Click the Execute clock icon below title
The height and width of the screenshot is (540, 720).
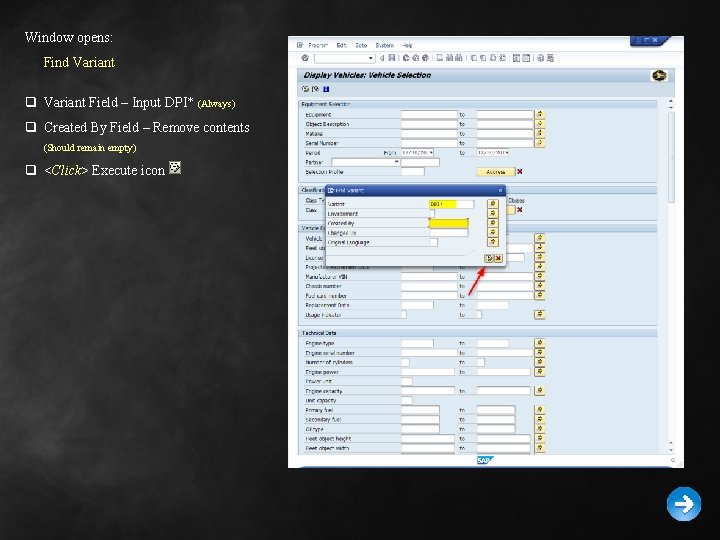(x=305, y=89)
